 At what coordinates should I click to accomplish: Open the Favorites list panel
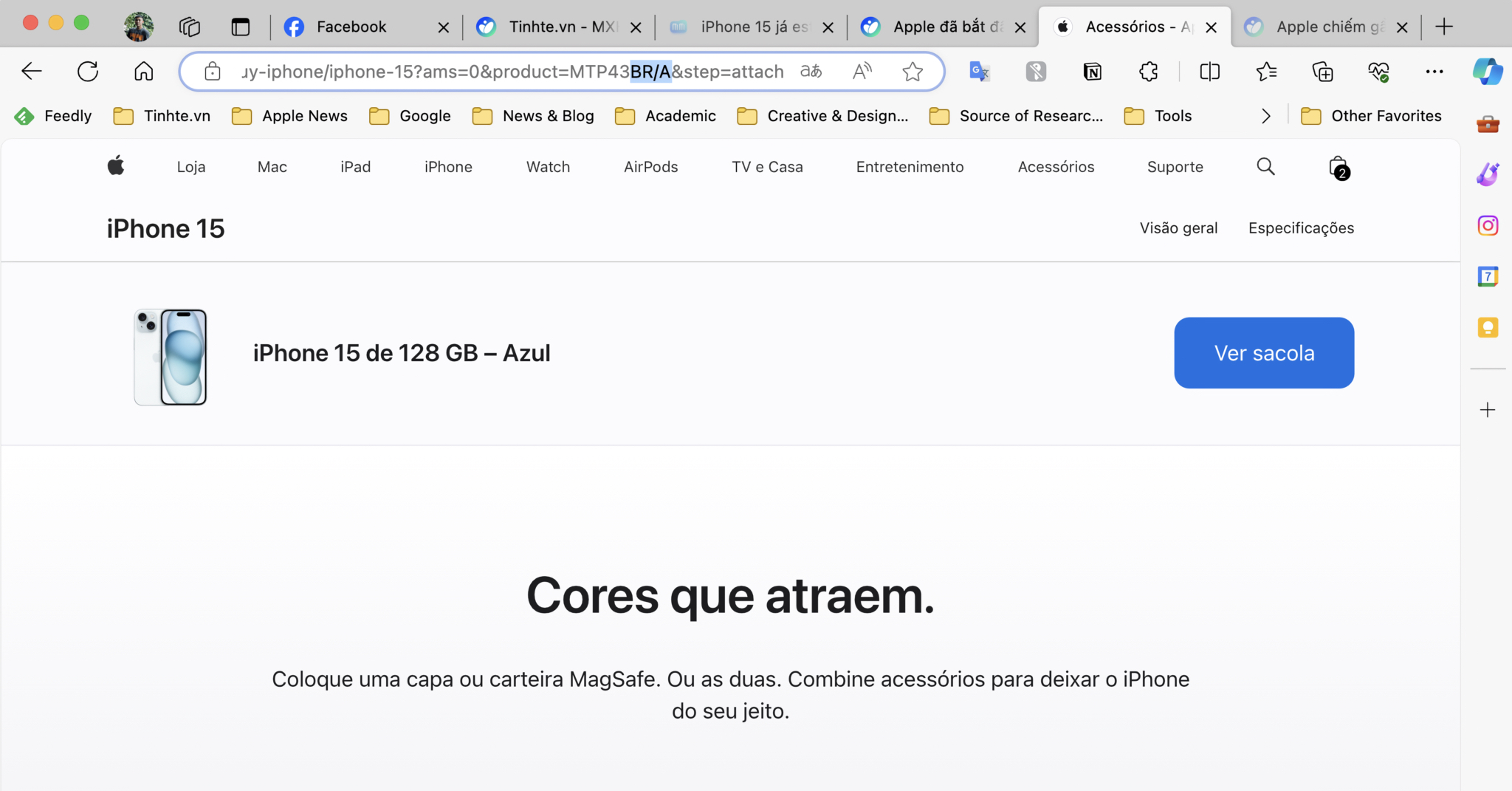(1266, 72)
